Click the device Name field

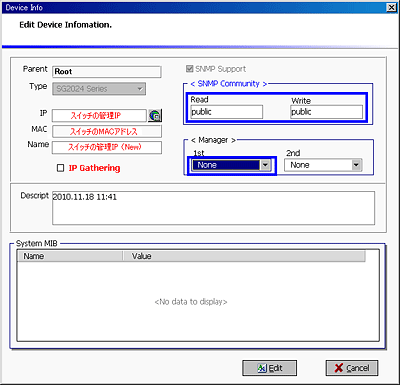[x=107, y=147]
